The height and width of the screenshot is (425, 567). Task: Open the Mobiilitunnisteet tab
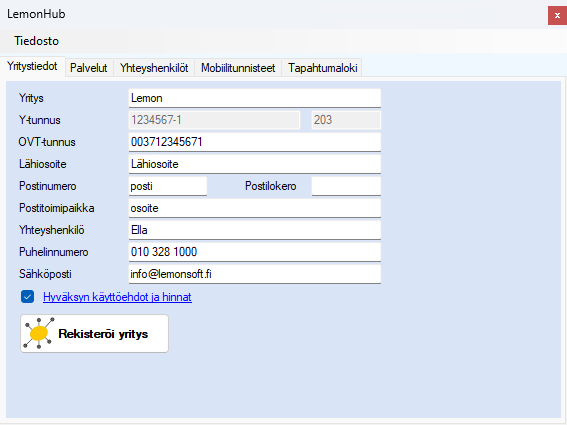[238, 68]
